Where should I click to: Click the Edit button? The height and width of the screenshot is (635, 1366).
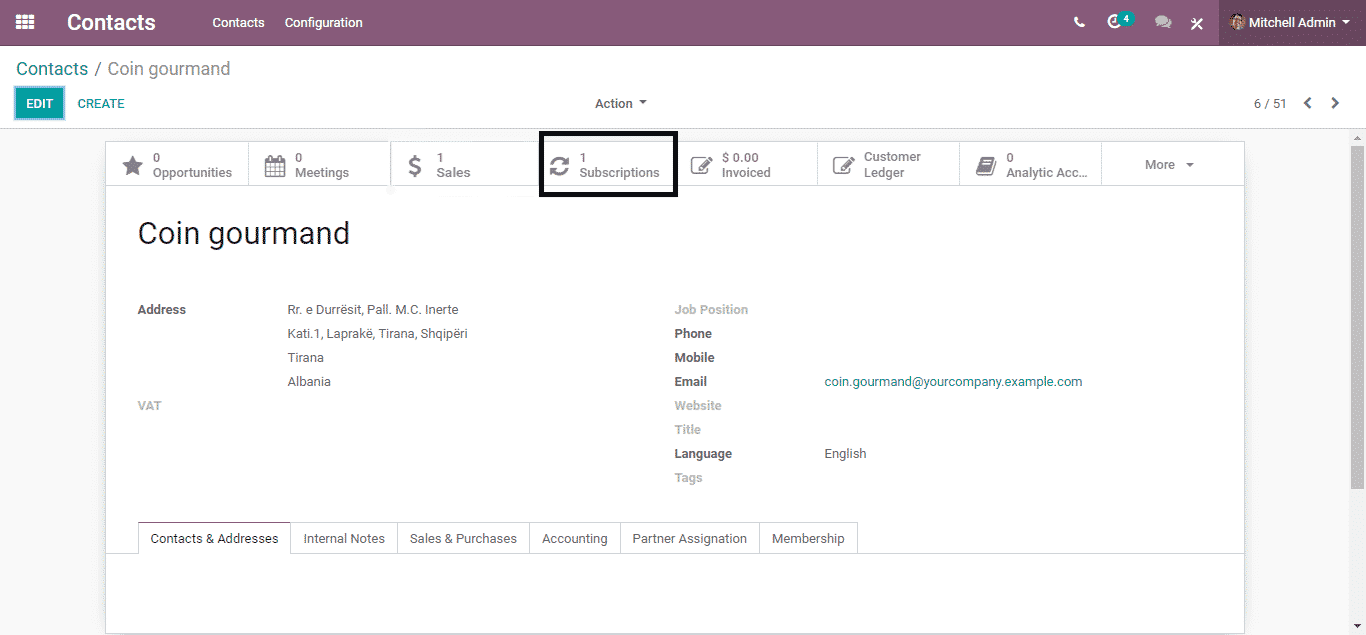point(40,103)
